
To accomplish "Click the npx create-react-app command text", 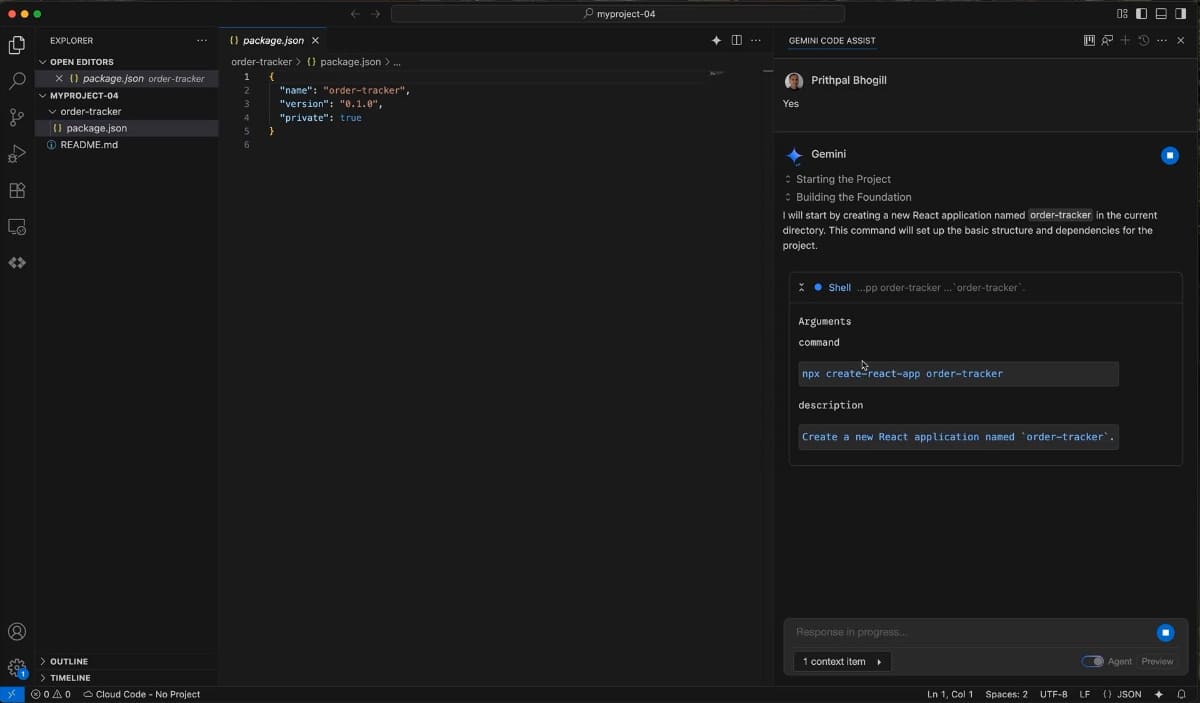I will click(x=902, y=374).
